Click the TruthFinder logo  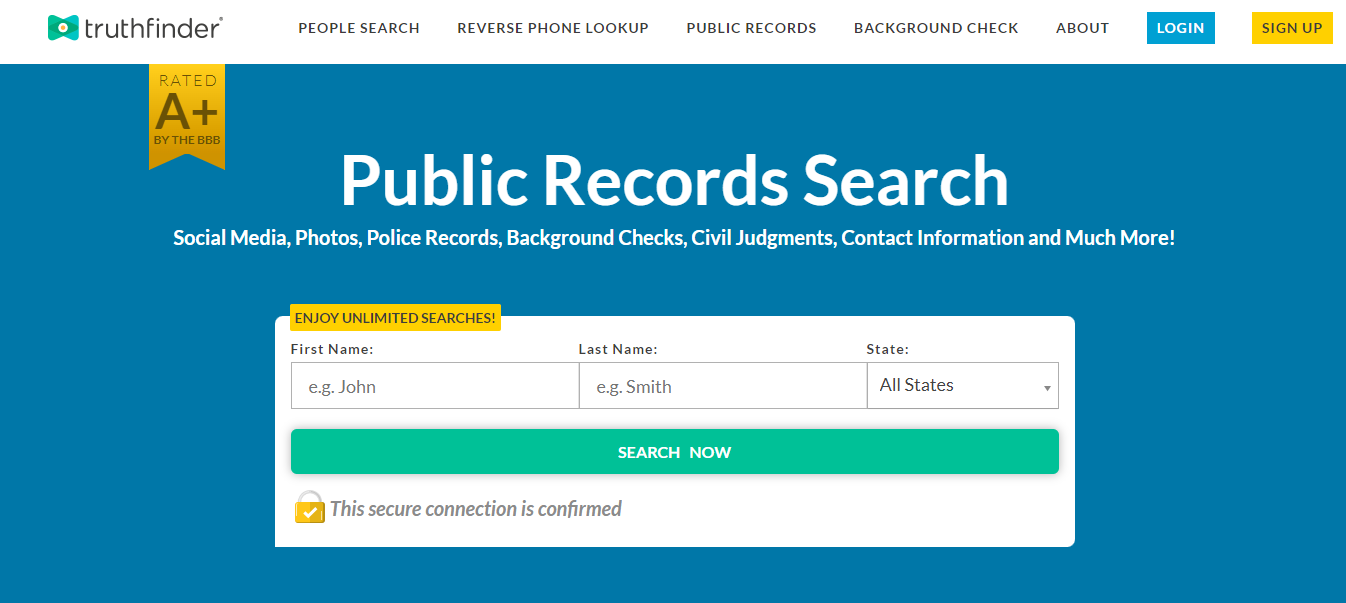[135, 28]
